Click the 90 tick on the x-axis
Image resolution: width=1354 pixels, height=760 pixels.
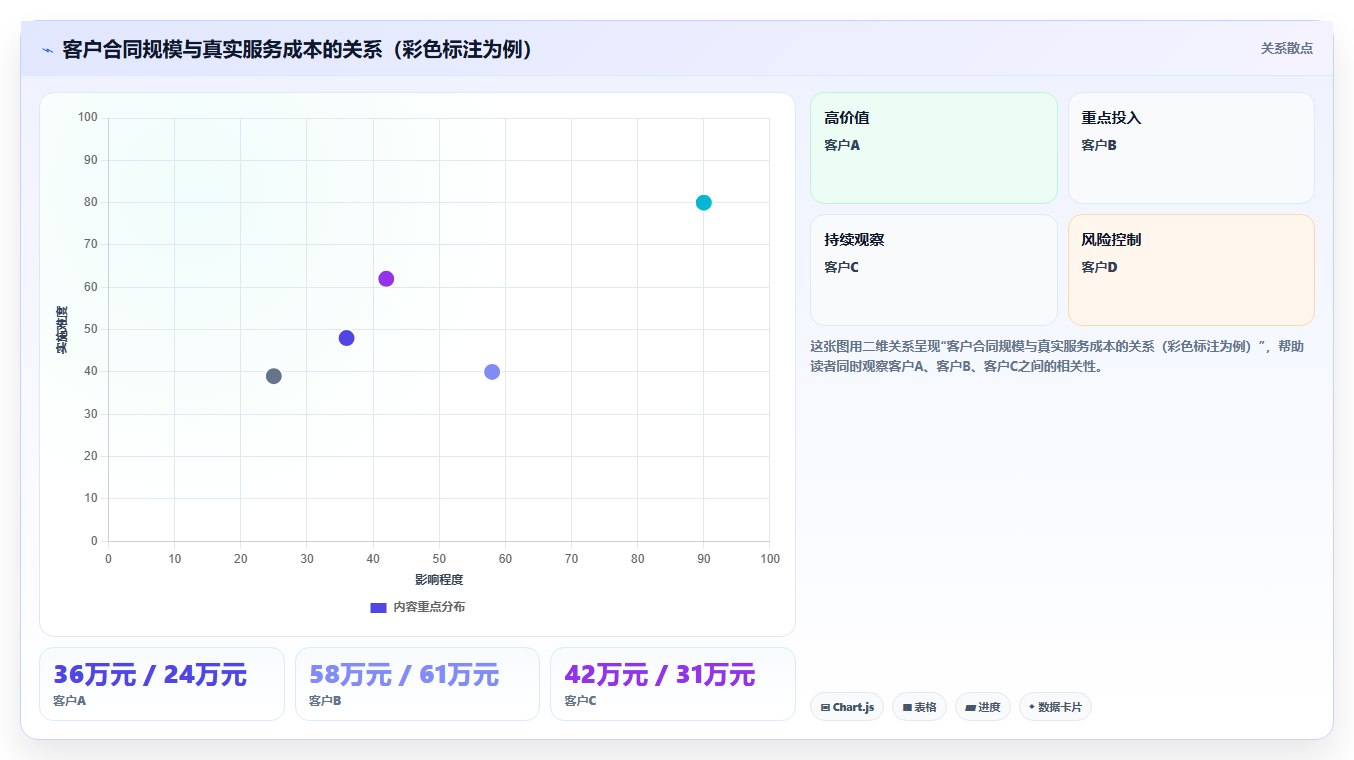[704, 559]
